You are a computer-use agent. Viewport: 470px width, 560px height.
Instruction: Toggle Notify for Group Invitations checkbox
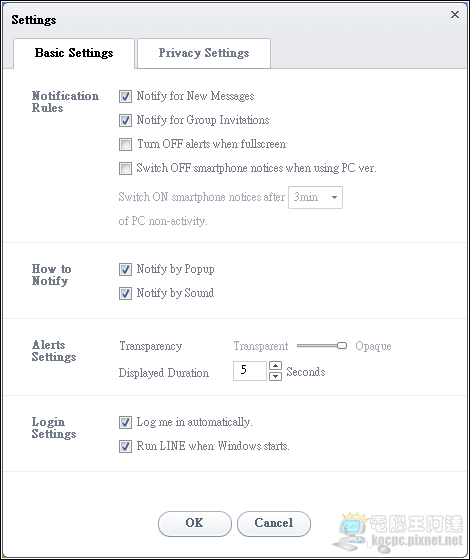pos(125,120)
